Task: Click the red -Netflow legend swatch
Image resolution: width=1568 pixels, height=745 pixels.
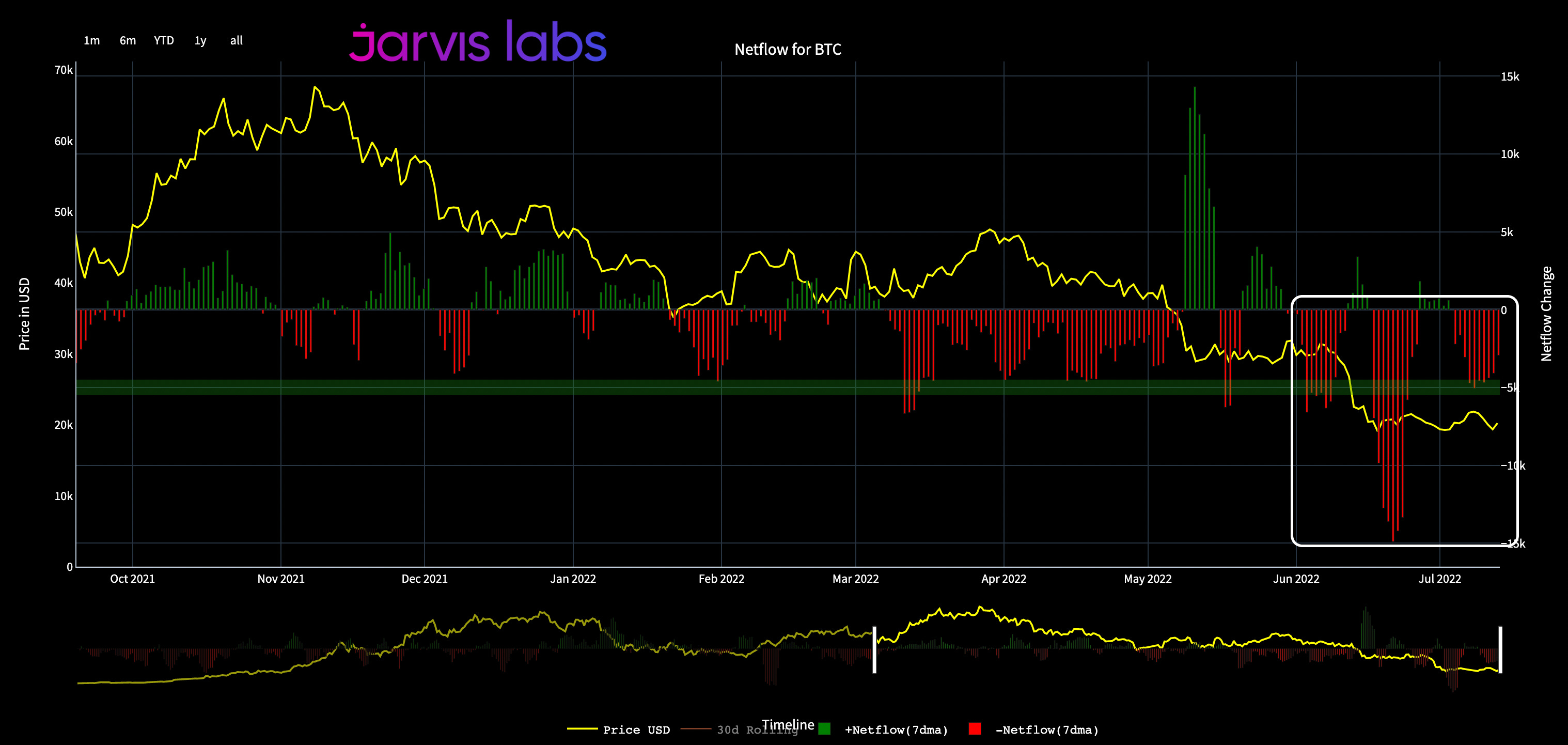Action: click(975, 728)
